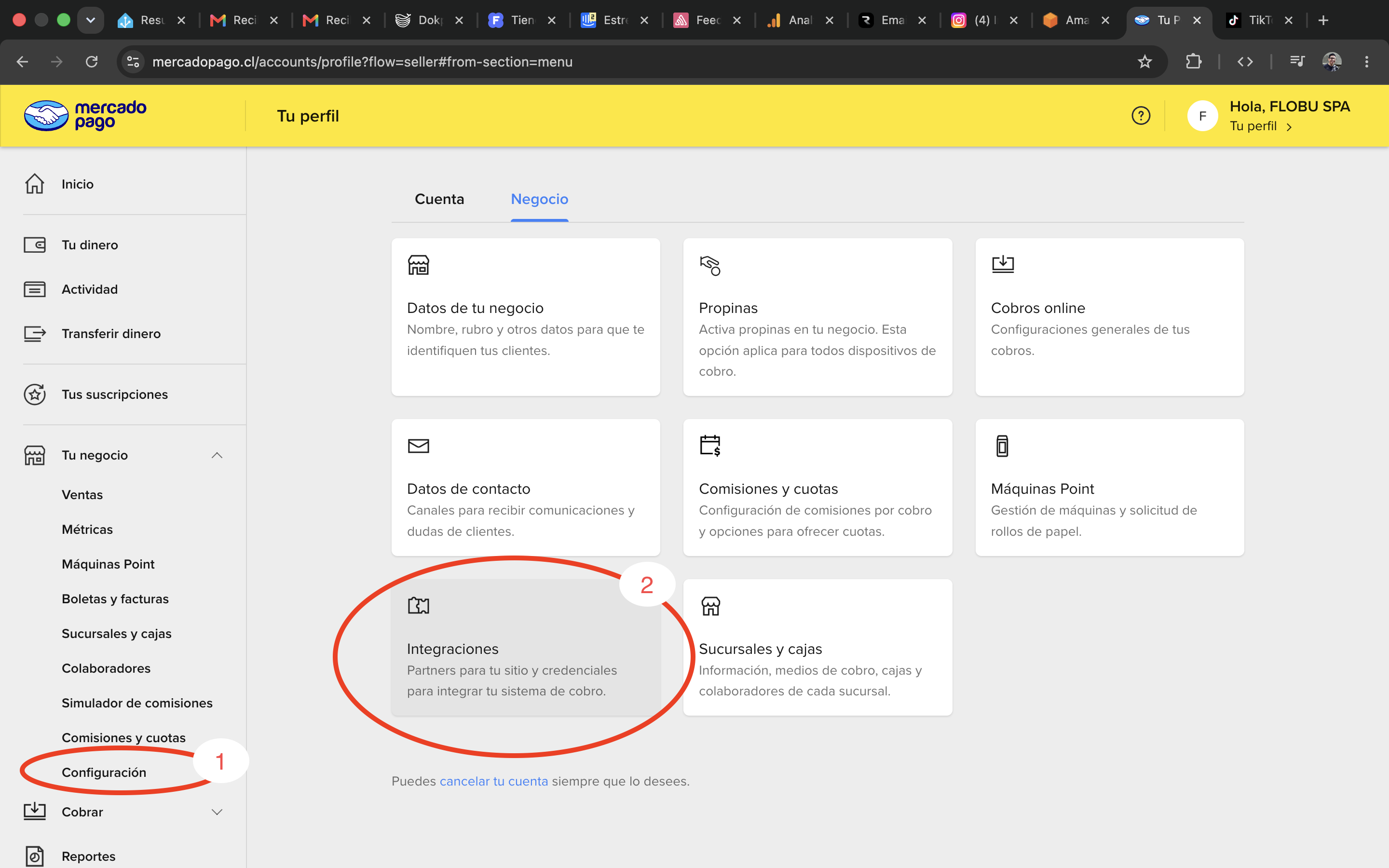Click the Tus suscripciones star icon

pos(34,394)
